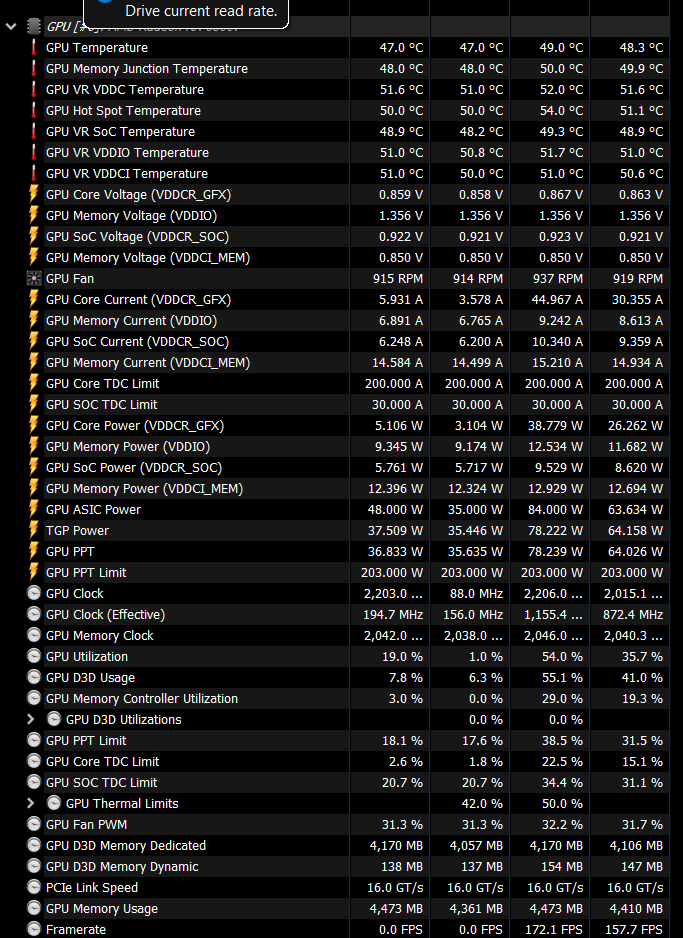
Task: Click thermometer icon beside GPU VR VDDC Temperature
Action: pyautogui.click(x=33, y=89)
